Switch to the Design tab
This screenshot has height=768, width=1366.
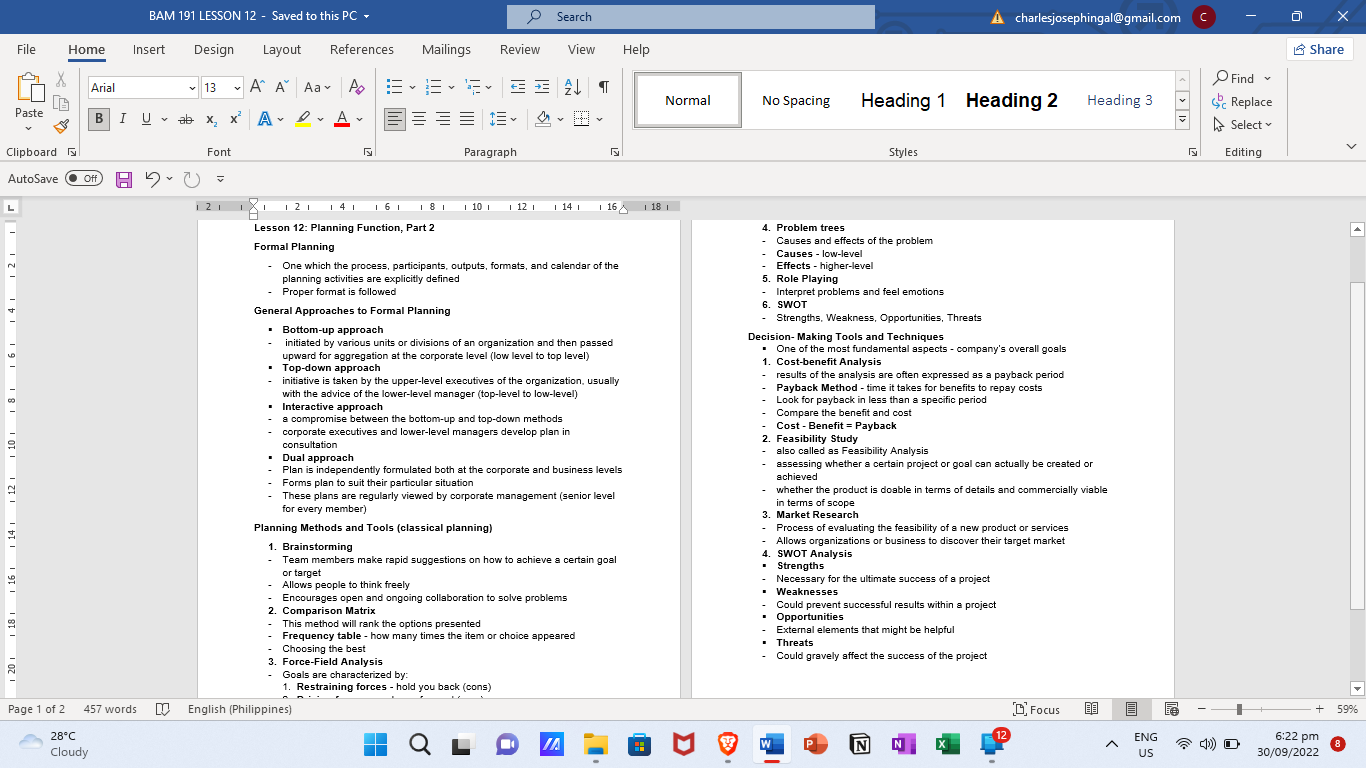coord(214,49)
